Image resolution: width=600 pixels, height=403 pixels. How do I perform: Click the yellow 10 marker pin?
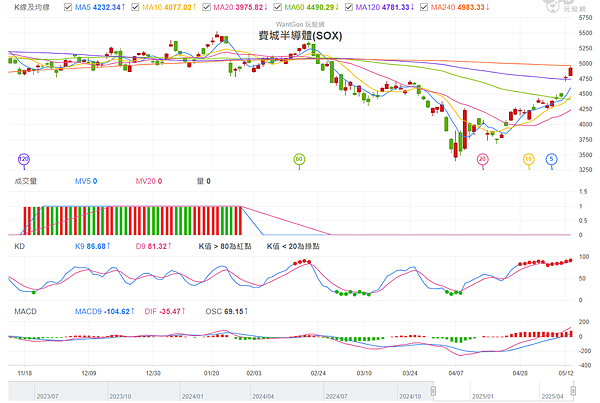click(528, 160)
